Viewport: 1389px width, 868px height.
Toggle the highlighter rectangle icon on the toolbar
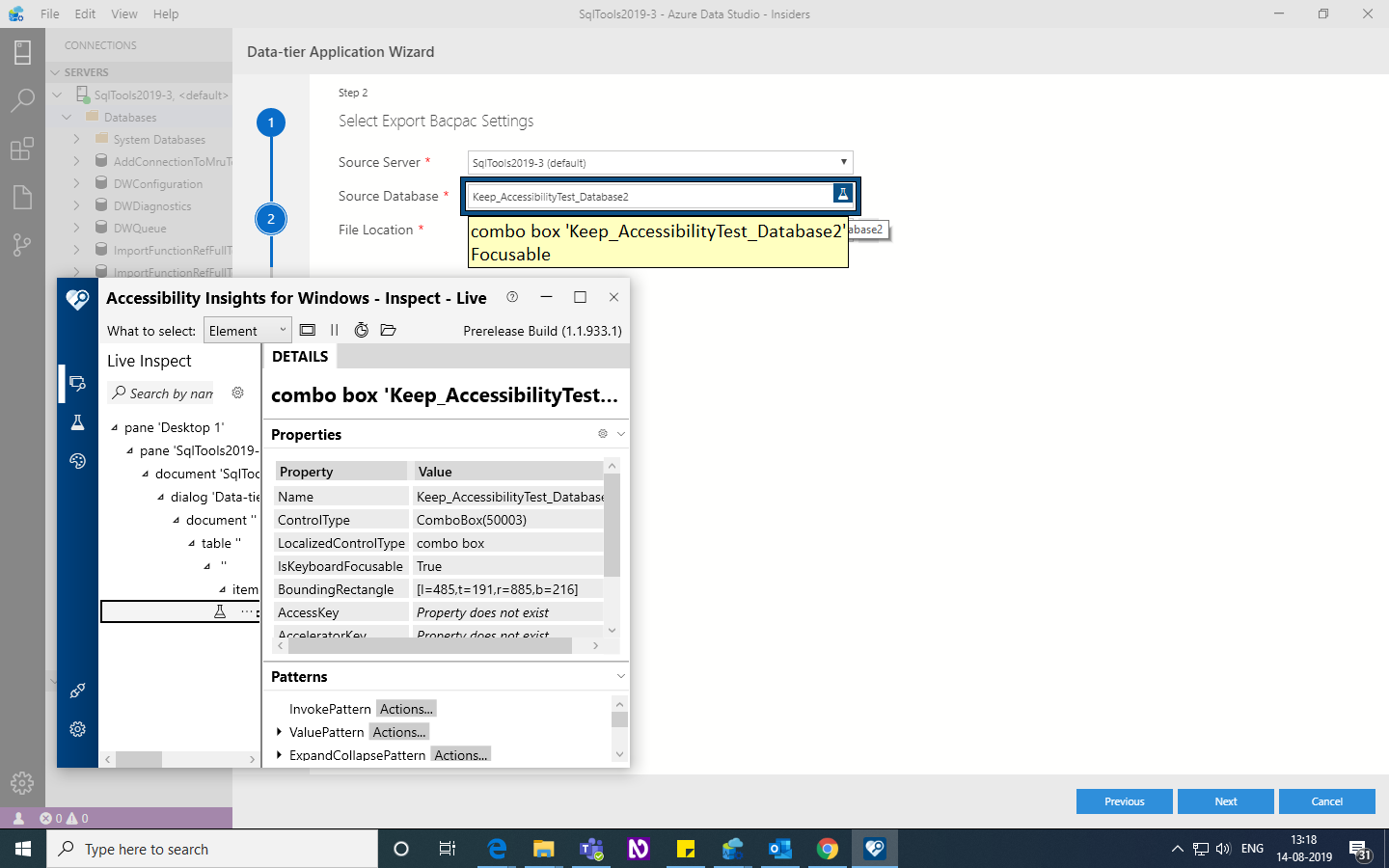tap(307, 330)
